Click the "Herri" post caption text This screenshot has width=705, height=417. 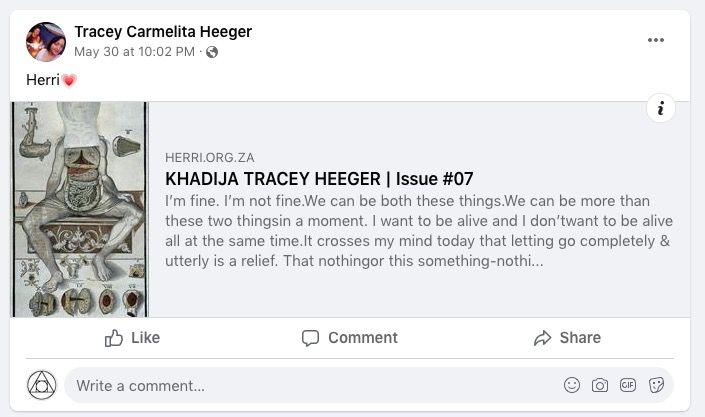(x=43, y=80)
